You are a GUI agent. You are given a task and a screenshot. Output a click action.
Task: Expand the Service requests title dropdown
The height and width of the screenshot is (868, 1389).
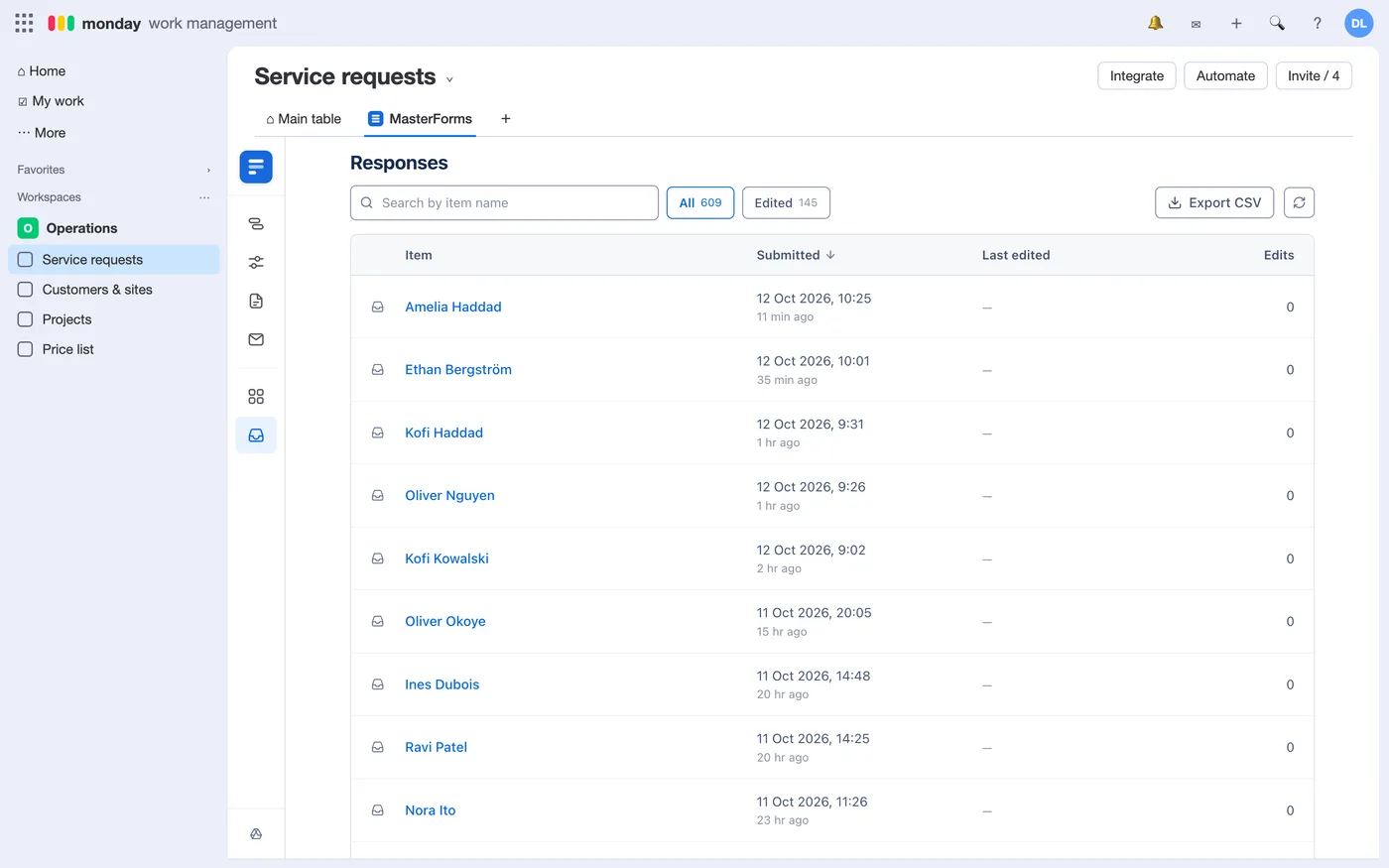[449, 79]
